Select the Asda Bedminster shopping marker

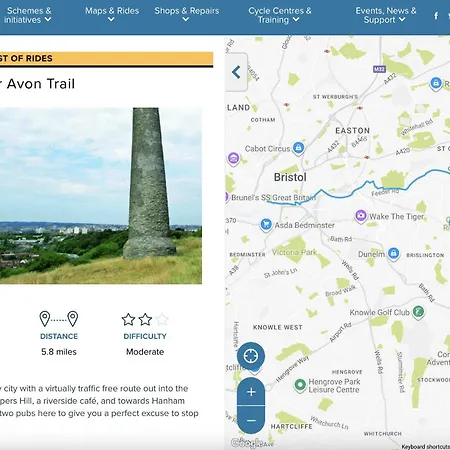point(266,225)
